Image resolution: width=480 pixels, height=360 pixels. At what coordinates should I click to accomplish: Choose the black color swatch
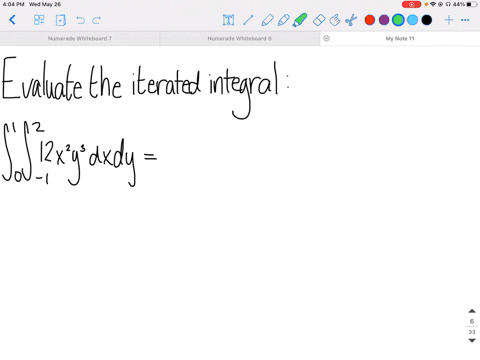427,20
